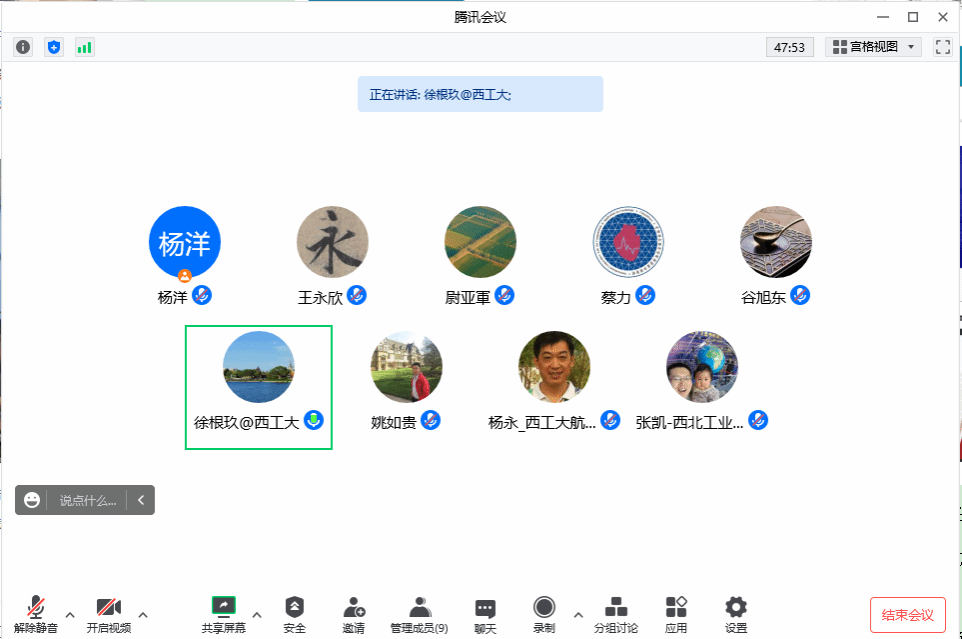The width and height of the screenshot is (962, 639).
Task: Open 设置 settings gear
Action: click(736, 613)
